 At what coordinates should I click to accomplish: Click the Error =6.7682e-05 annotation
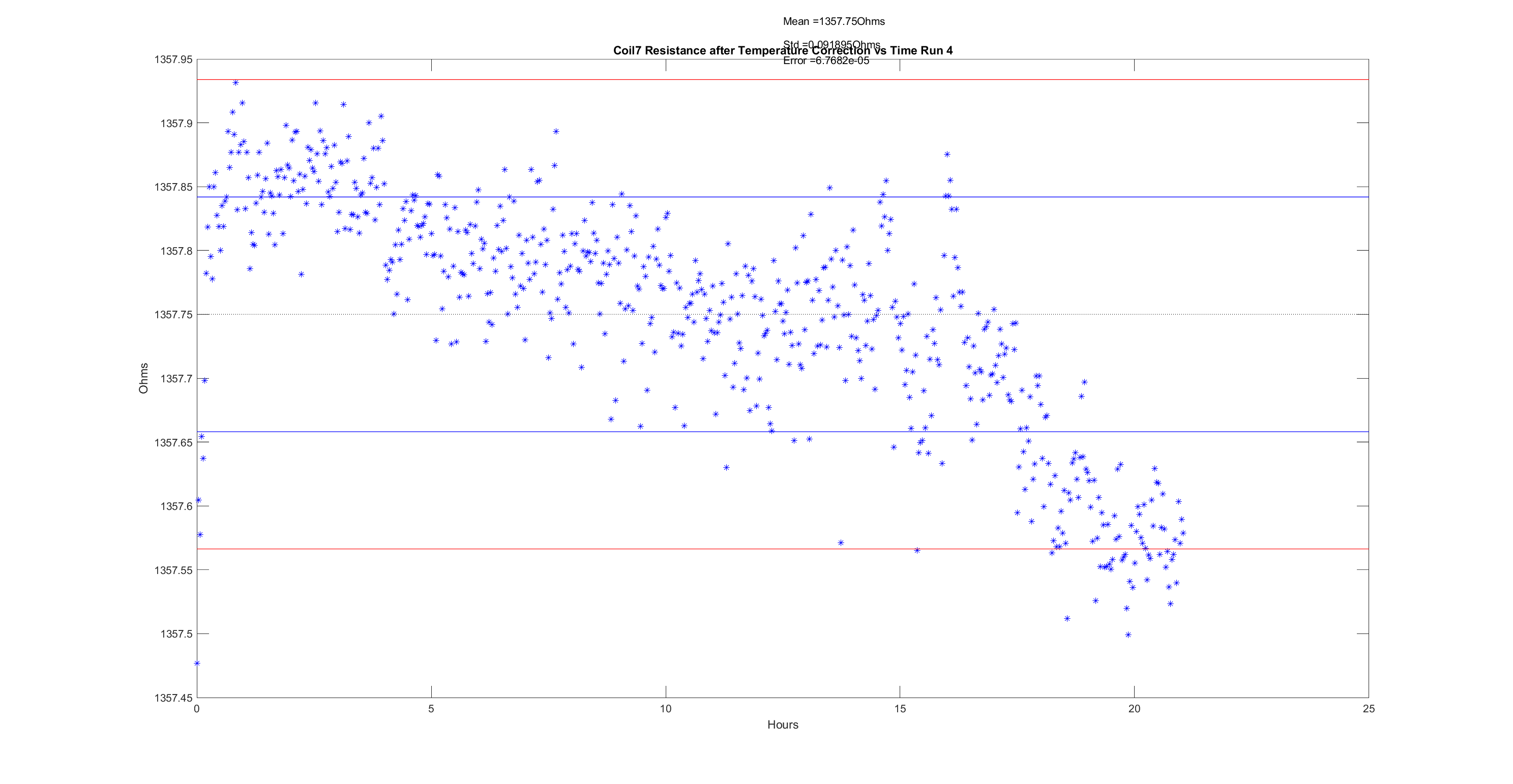(x=826, y=61)
